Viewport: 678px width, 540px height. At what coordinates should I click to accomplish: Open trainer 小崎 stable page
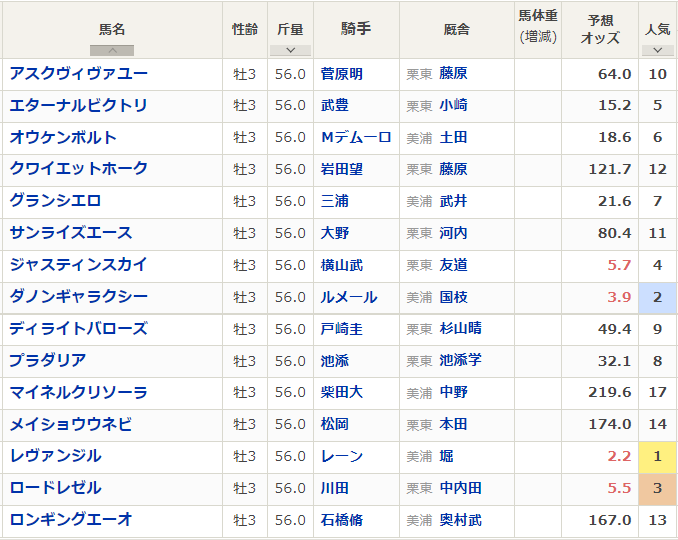click(454, 105)
